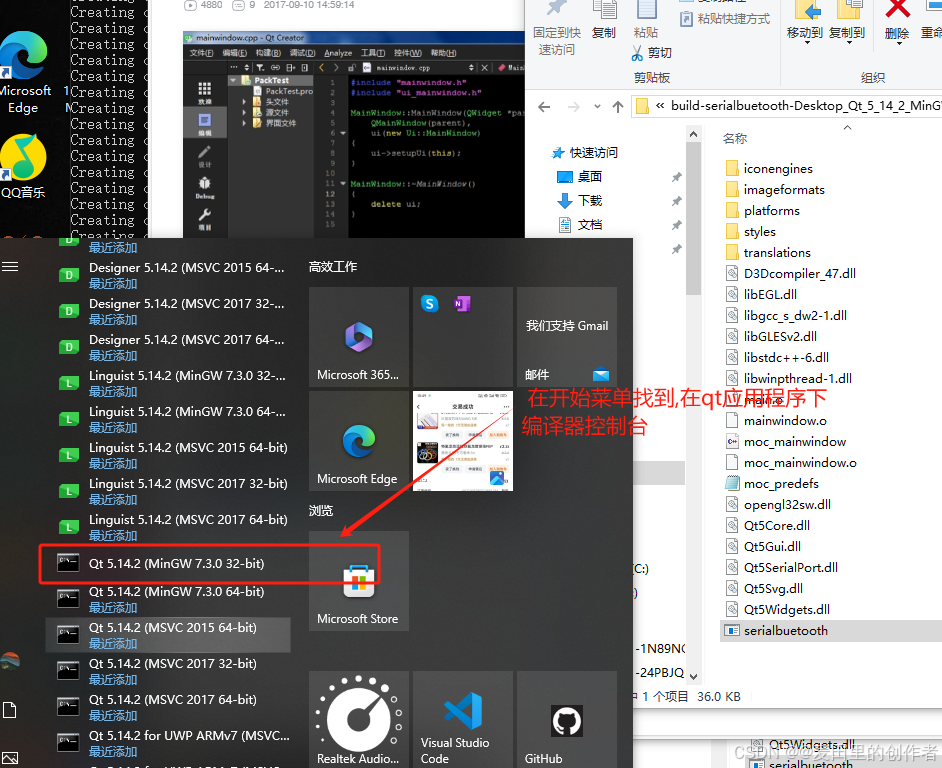
Task: Click Explorer up-directory arrow
Action: pyautogui.click(x=618, y=107)
